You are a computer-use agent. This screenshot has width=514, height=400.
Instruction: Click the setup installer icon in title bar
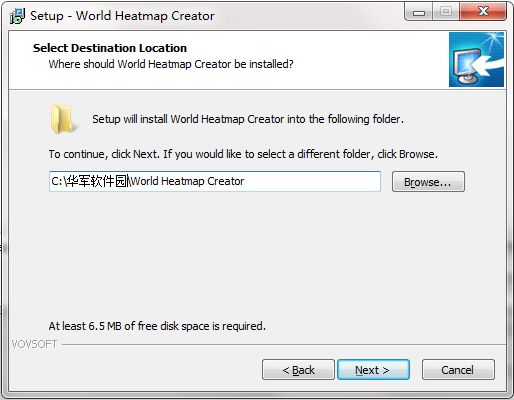tap(17, 16)
